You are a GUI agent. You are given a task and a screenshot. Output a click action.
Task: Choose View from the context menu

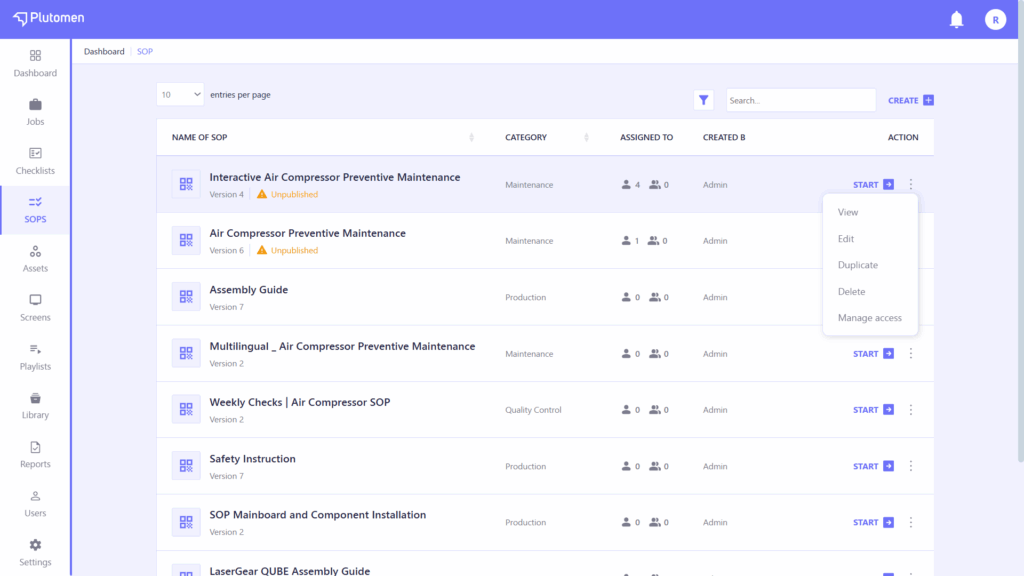click(848, 212)
